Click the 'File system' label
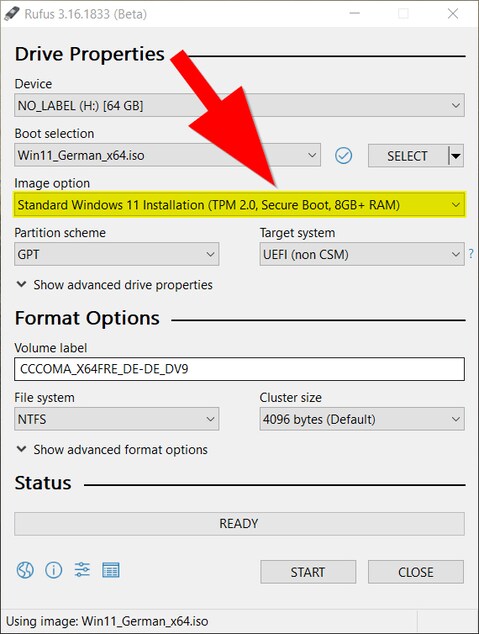479x634 pixels. pos(44,397)
